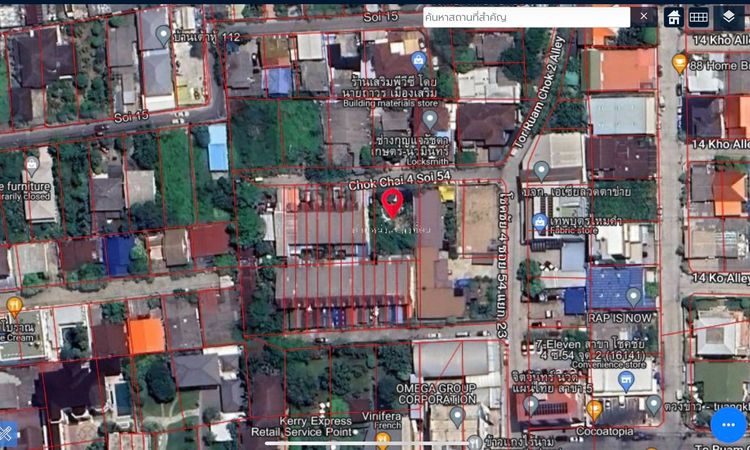Screen dimensions: 750x450
Task: Open the map layers stack icon
Action: (x=728, y=17)
